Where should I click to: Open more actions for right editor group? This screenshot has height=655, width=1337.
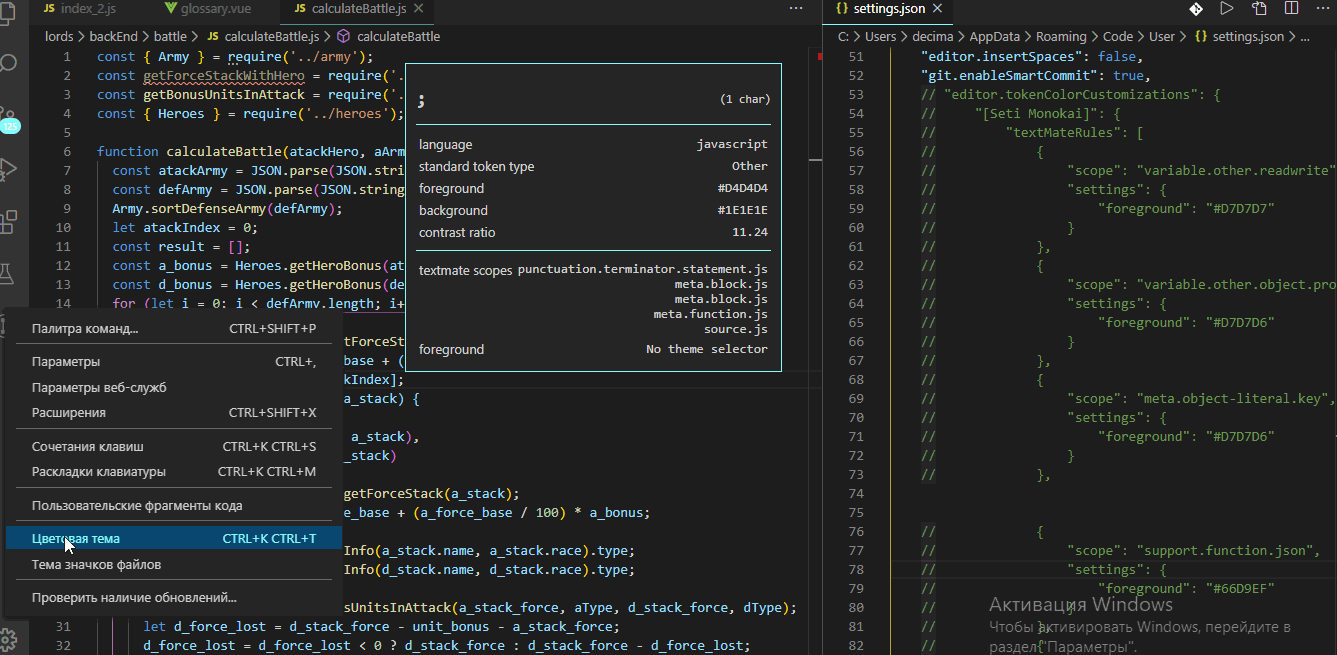click(1321, 8)
